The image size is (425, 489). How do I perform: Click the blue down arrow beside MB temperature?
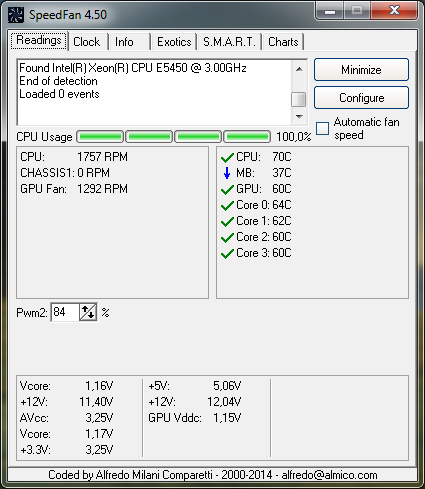pyautogui.click(x=227, y=173)
